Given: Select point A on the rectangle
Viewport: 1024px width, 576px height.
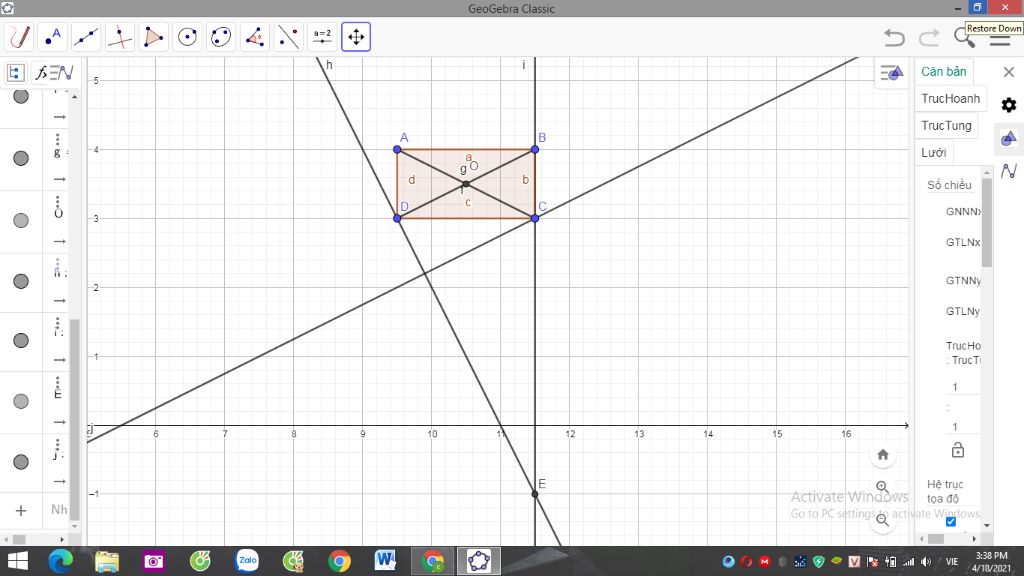Looking at the screenshot, I should 397,150.
